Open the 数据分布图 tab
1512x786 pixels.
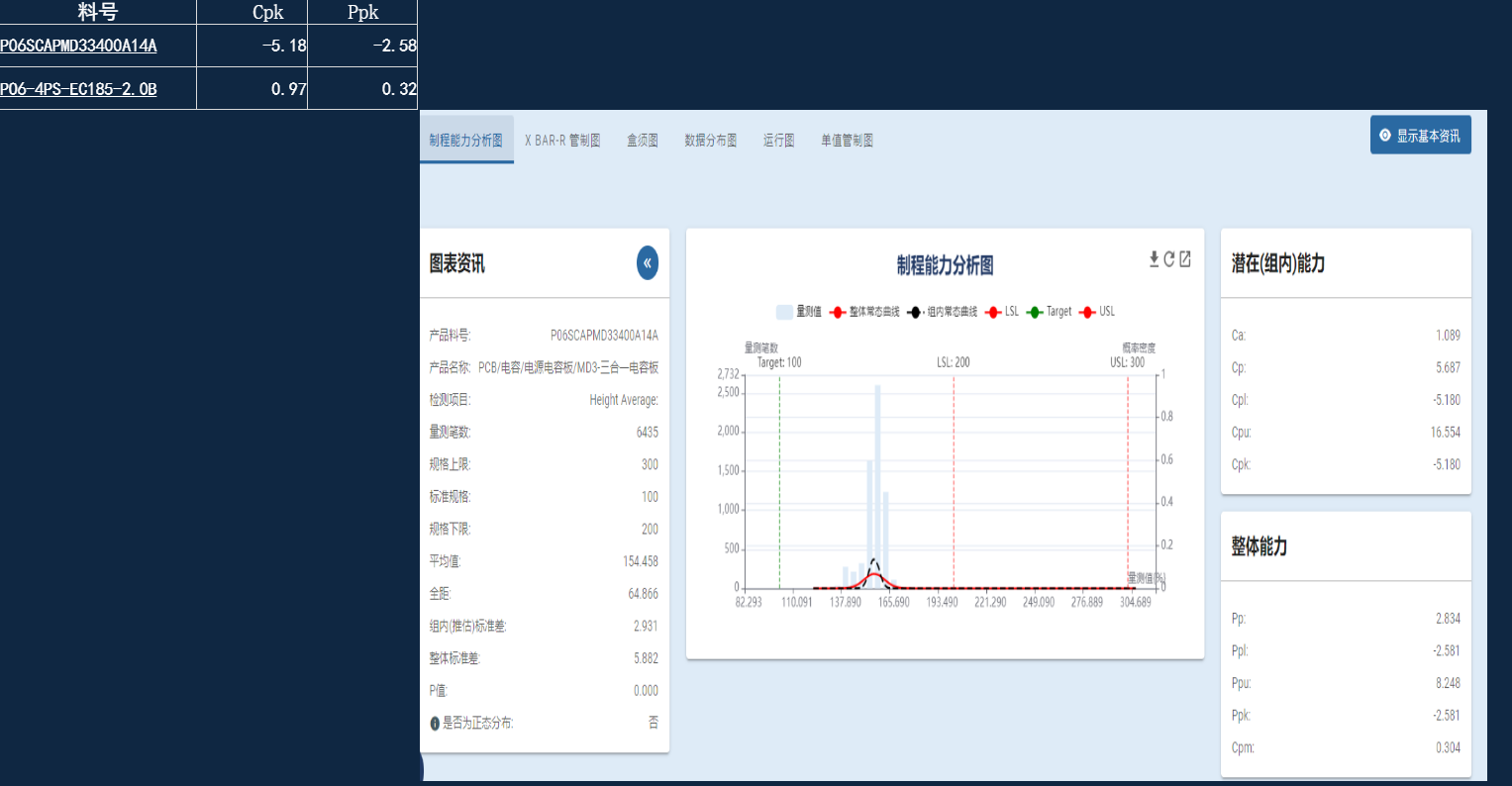(711, 141)
